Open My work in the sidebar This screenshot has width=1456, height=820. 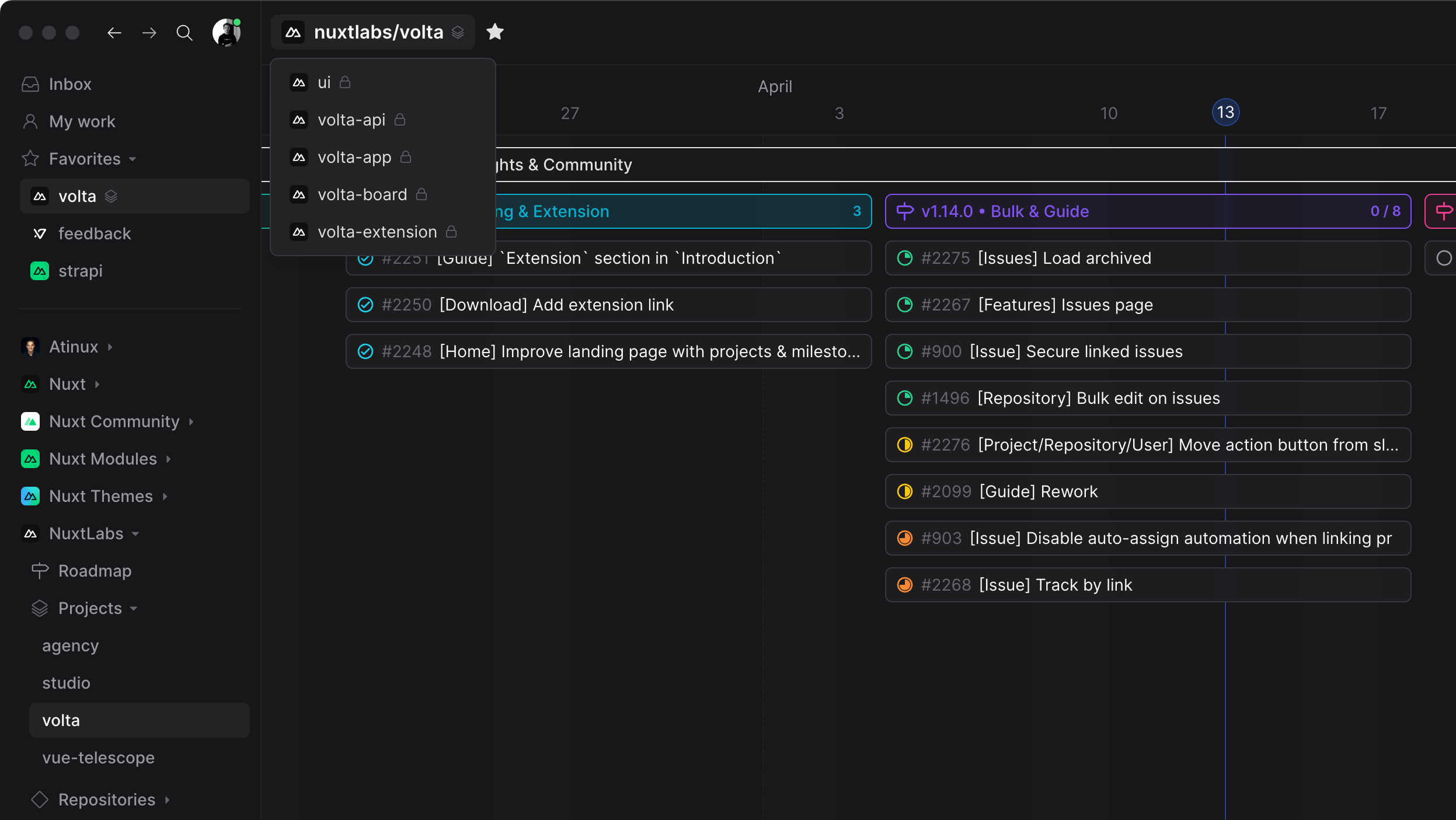click(134, 121)
